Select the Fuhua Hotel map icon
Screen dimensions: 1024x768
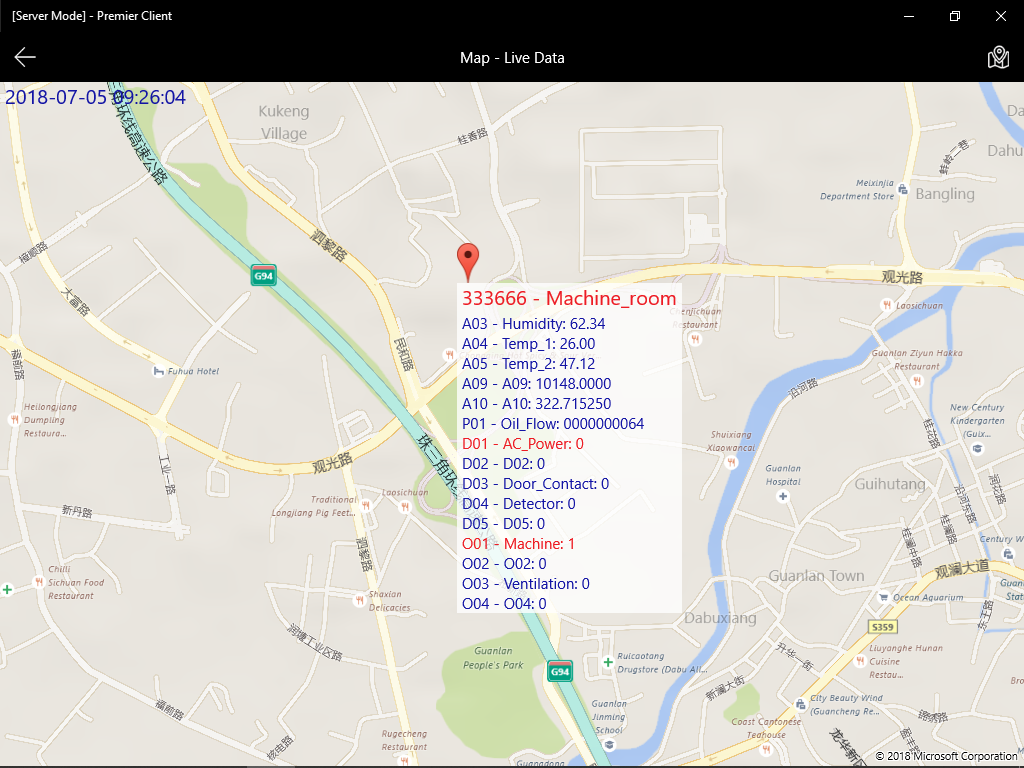[x=158, y=372]
